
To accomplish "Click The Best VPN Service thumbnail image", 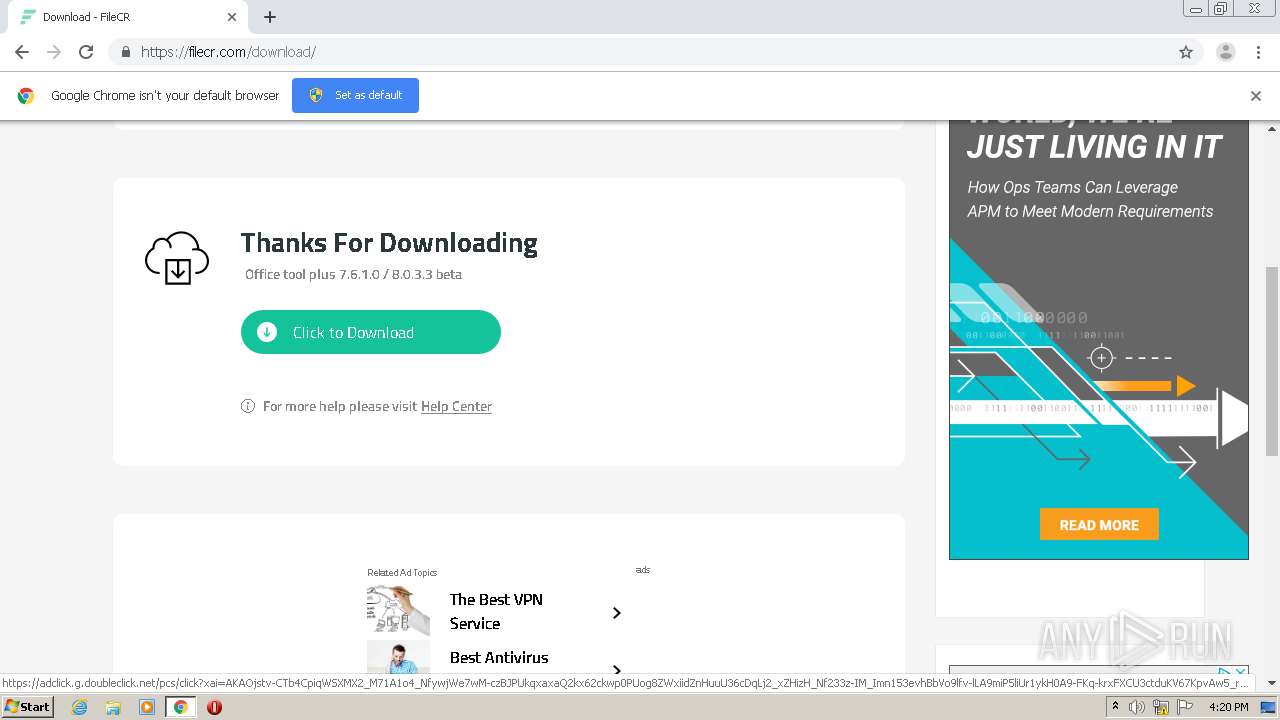I will [x=398, y=610].
